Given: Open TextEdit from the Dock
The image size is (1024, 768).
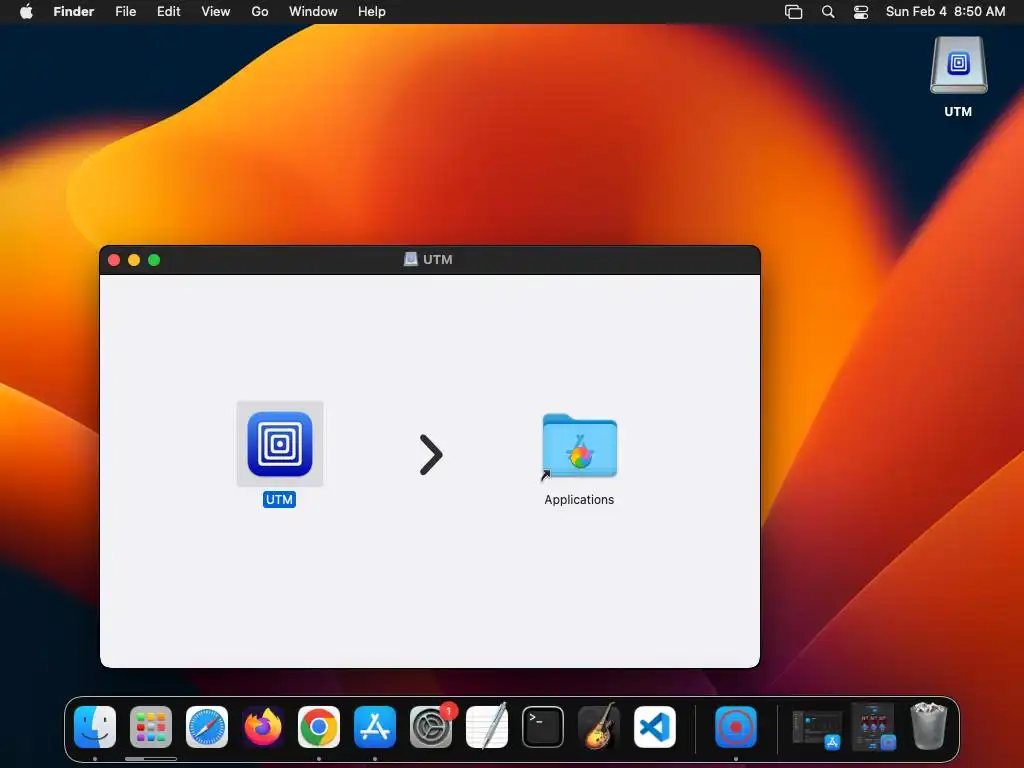Looking at the screenshot, I should (x=487, y=727).
